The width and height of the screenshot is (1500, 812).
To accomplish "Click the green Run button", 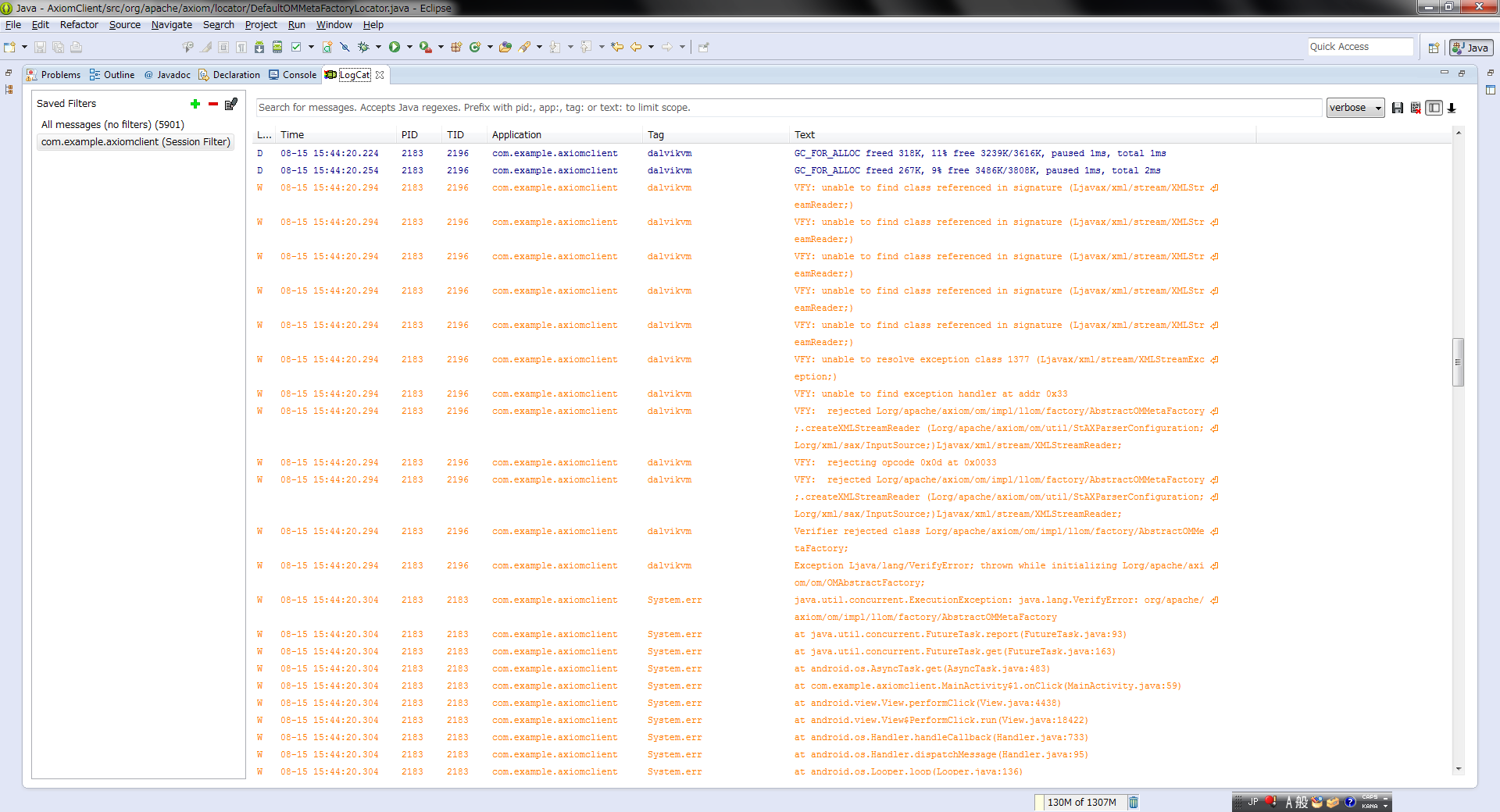I will tap(395, 47).
